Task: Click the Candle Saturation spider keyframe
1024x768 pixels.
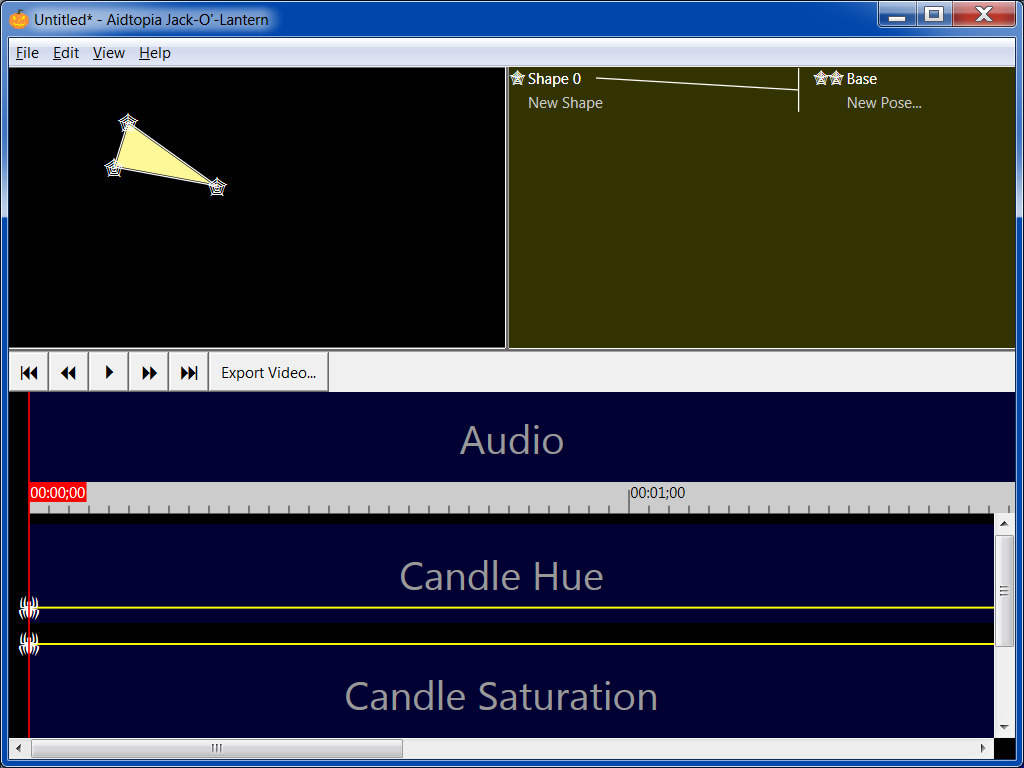Action: coord(29,645)
